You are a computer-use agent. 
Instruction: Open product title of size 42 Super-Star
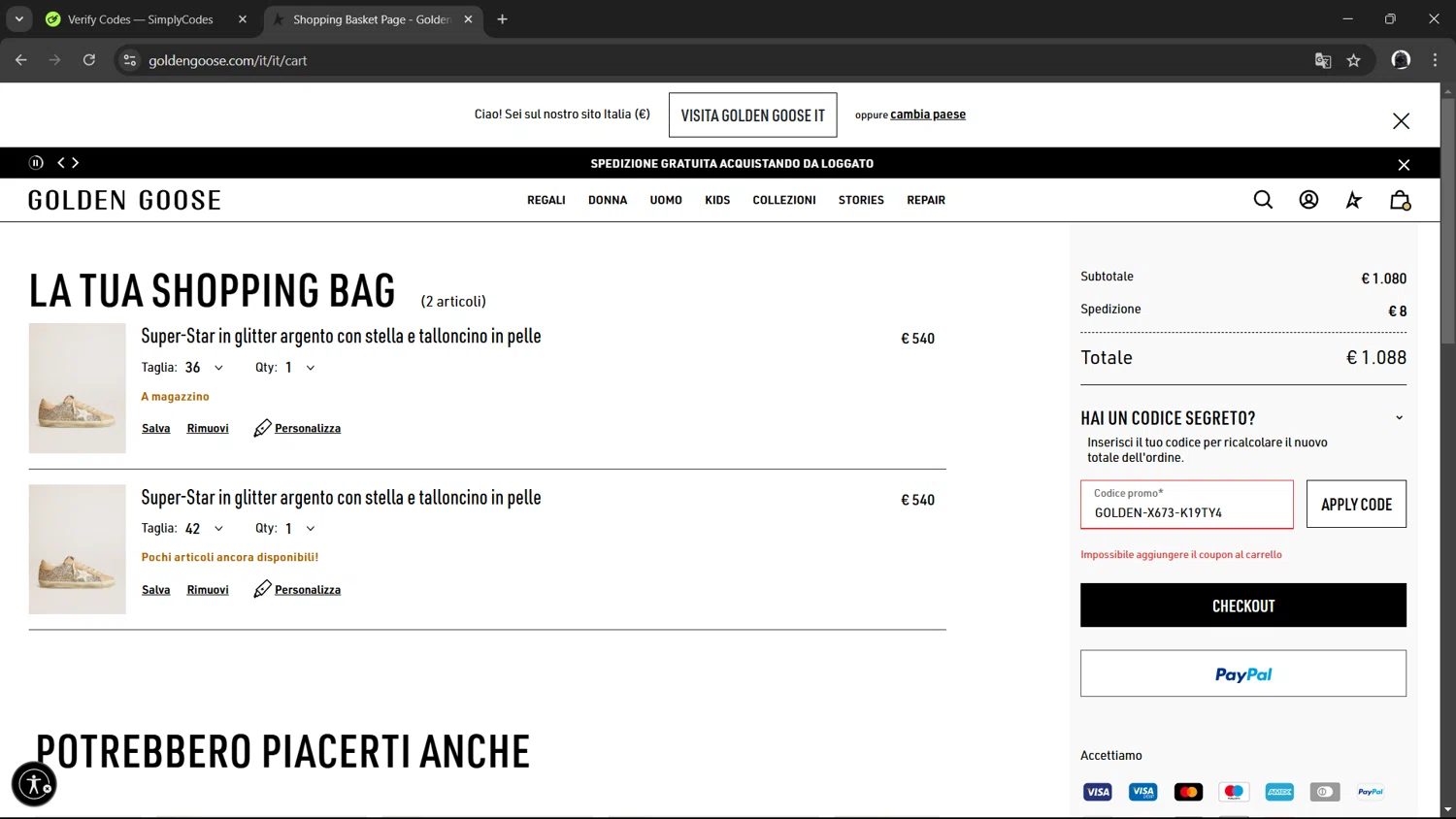pyautogui.click(x=341, y=497)
